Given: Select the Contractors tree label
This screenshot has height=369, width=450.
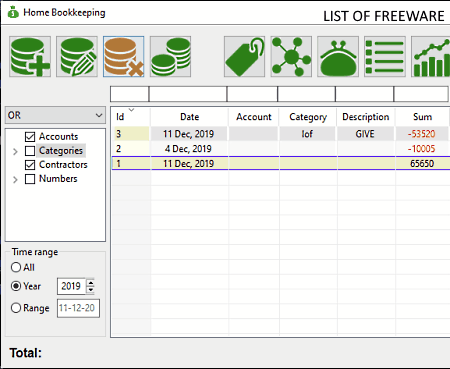Looking at the screenshot, I should pyautogui.click(x=63, y=165).
